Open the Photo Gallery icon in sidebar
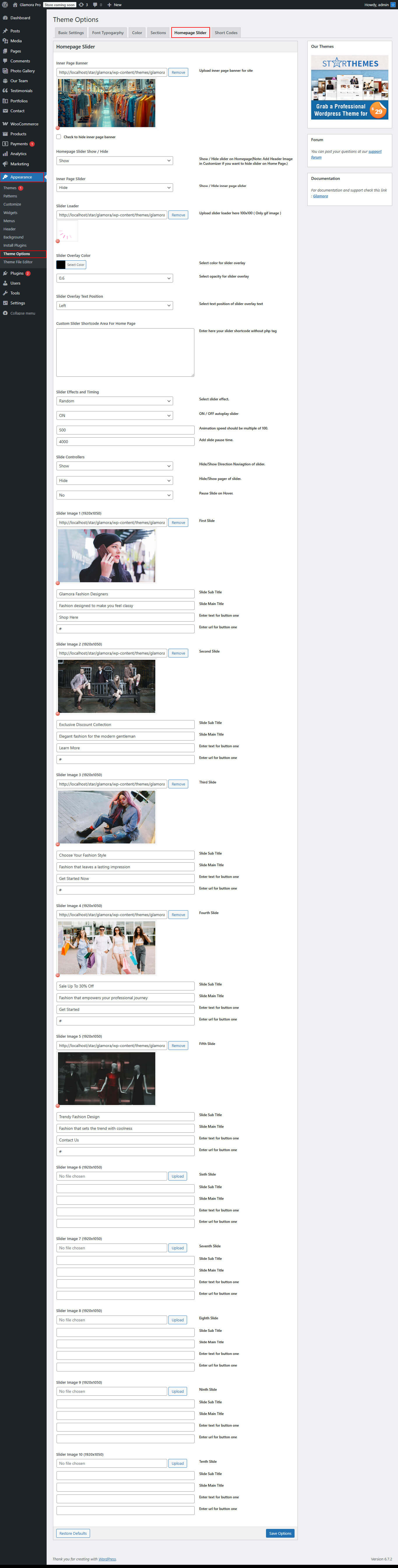The width and height of the screenshot is (398, 1568). tap(5, 71)
